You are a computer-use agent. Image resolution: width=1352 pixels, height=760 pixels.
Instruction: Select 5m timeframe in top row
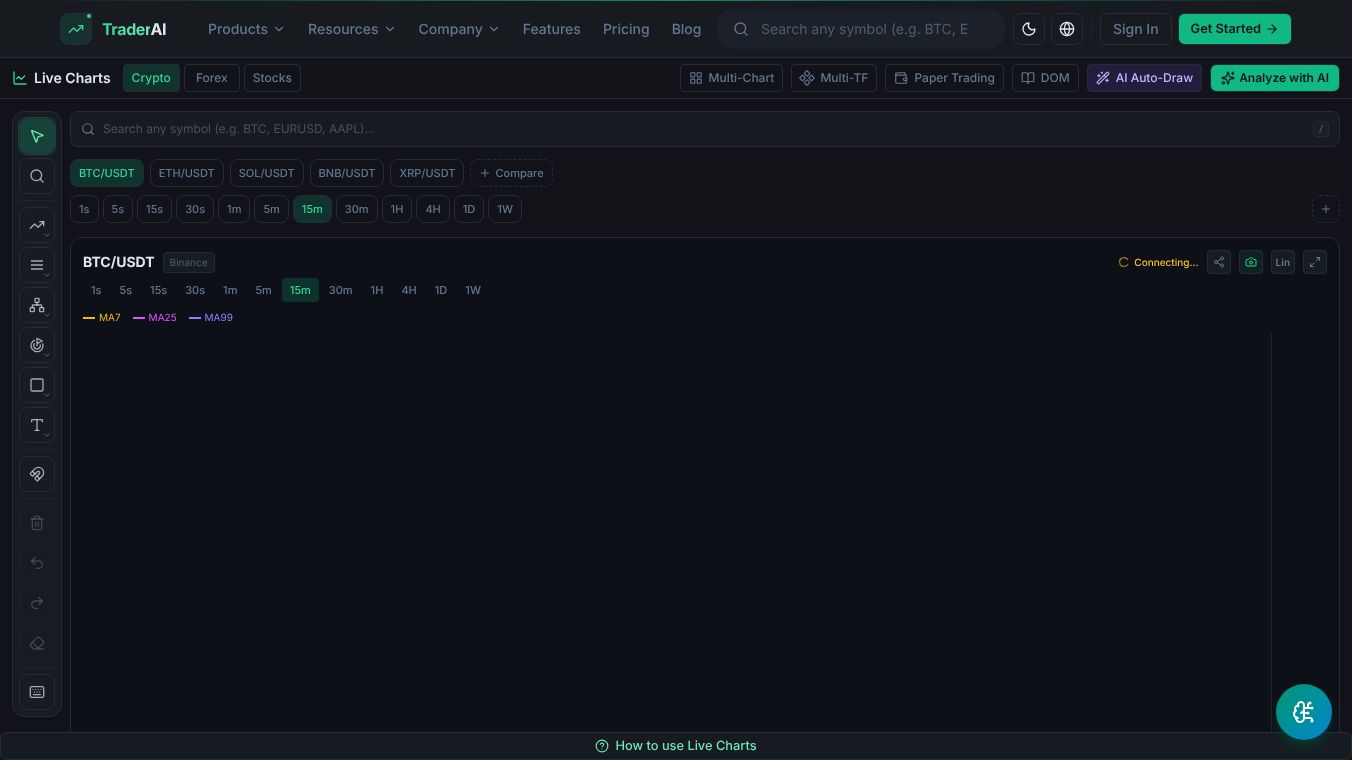(x=272, y=209)
